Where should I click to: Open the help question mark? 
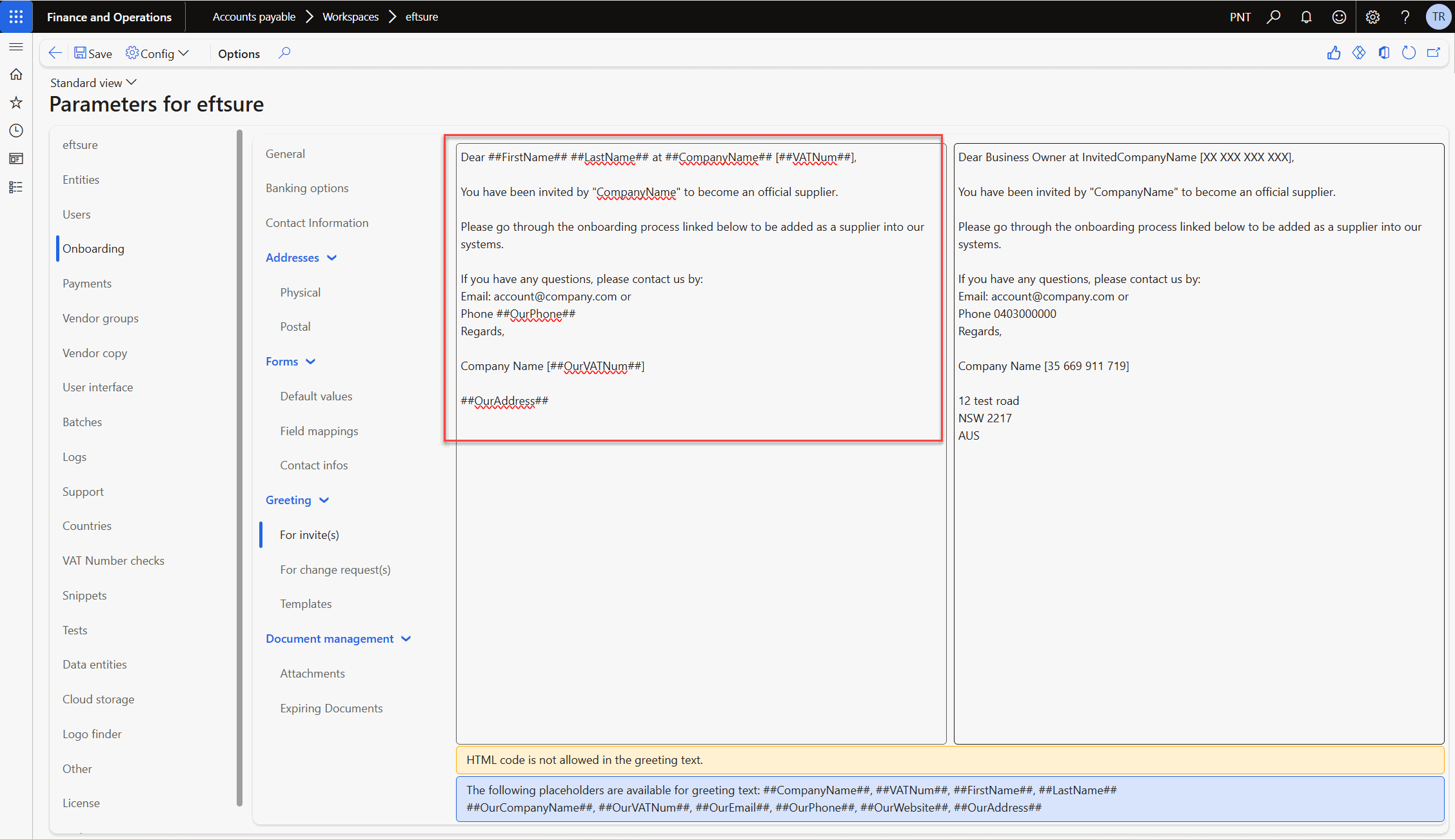point(1405,17)
